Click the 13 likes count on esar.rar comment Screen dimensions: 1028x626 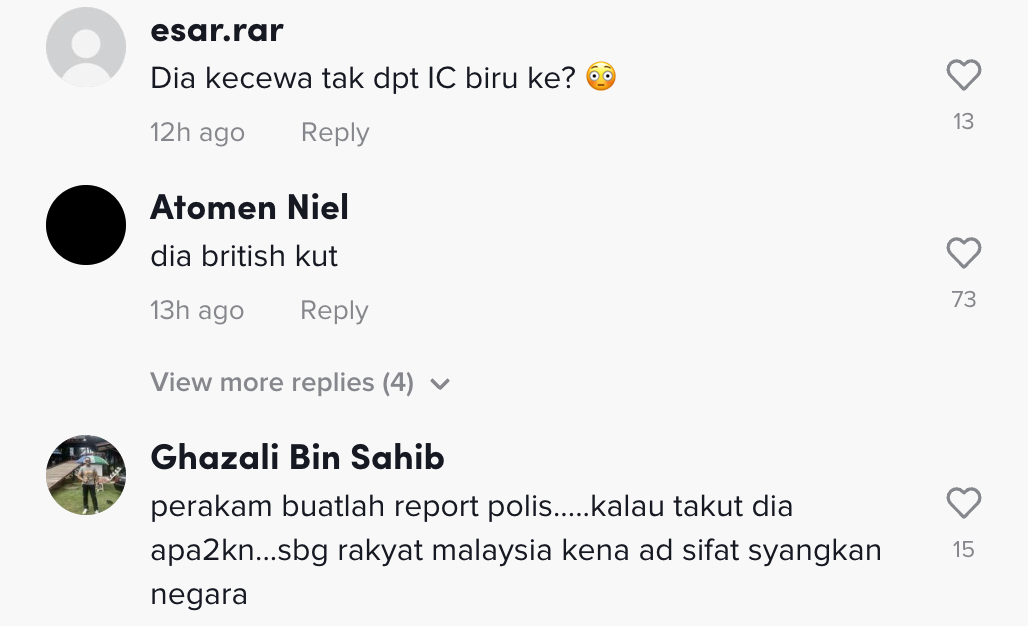(963, 122)
